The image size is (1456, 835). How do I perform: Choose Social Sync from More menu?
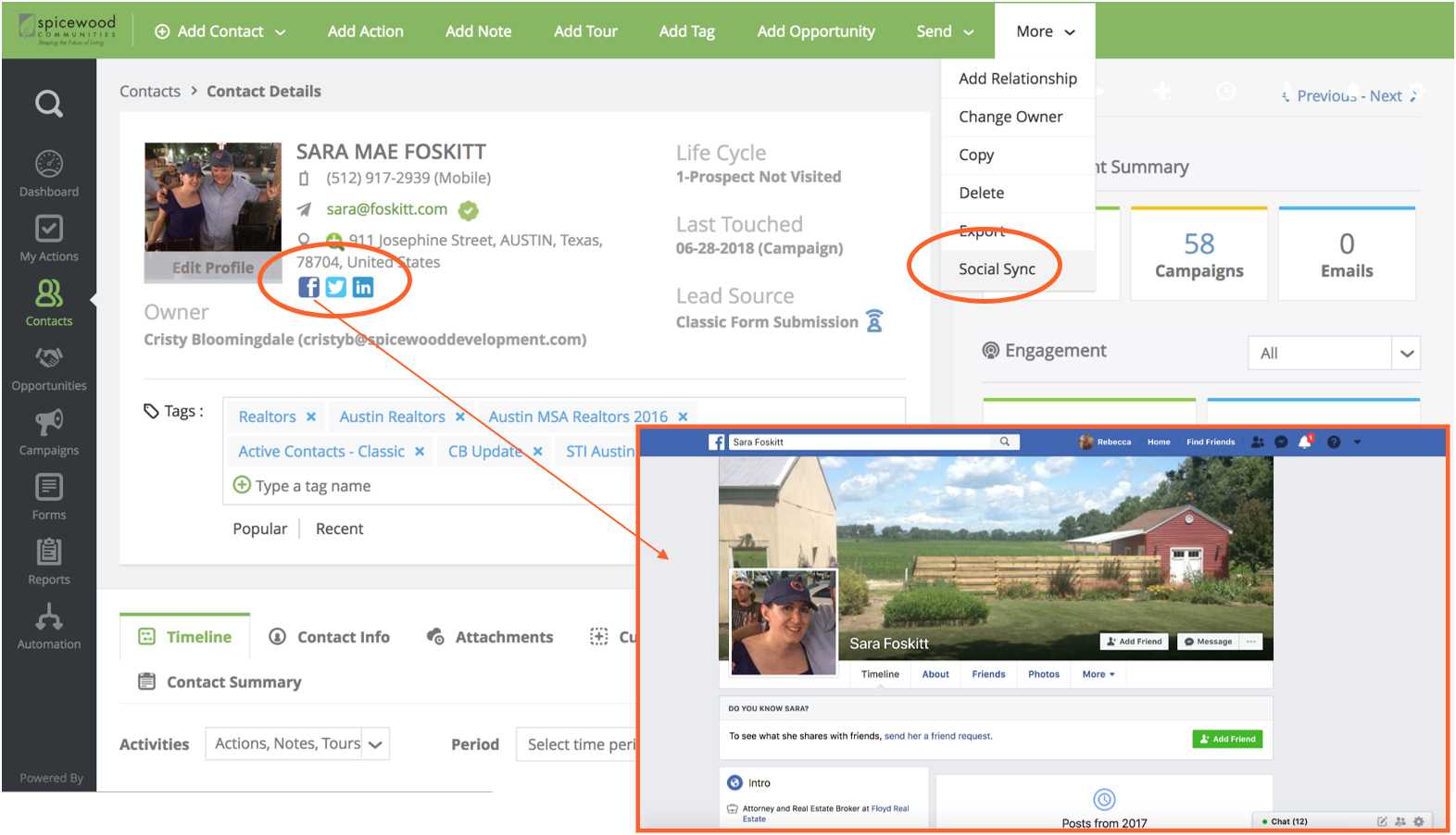tap(1018, 268)
